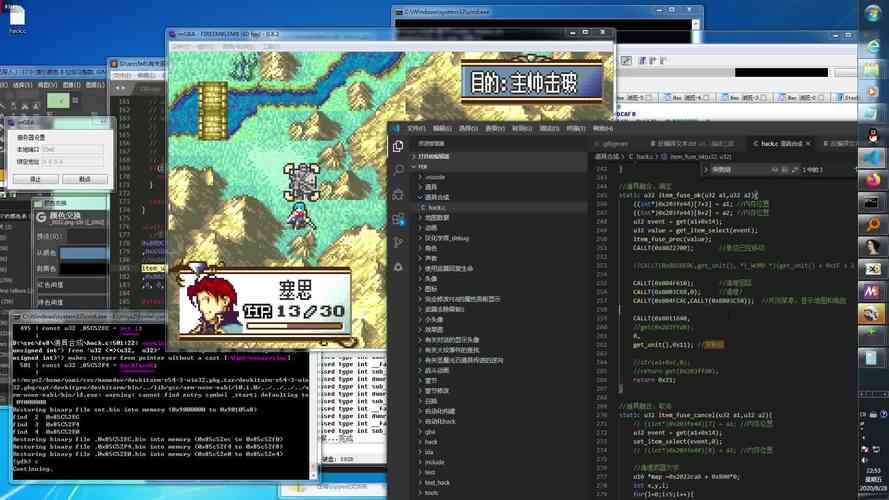Open the 编辑(E) menu in VS Code
889x500 pixels.
(x=442, y=129)
